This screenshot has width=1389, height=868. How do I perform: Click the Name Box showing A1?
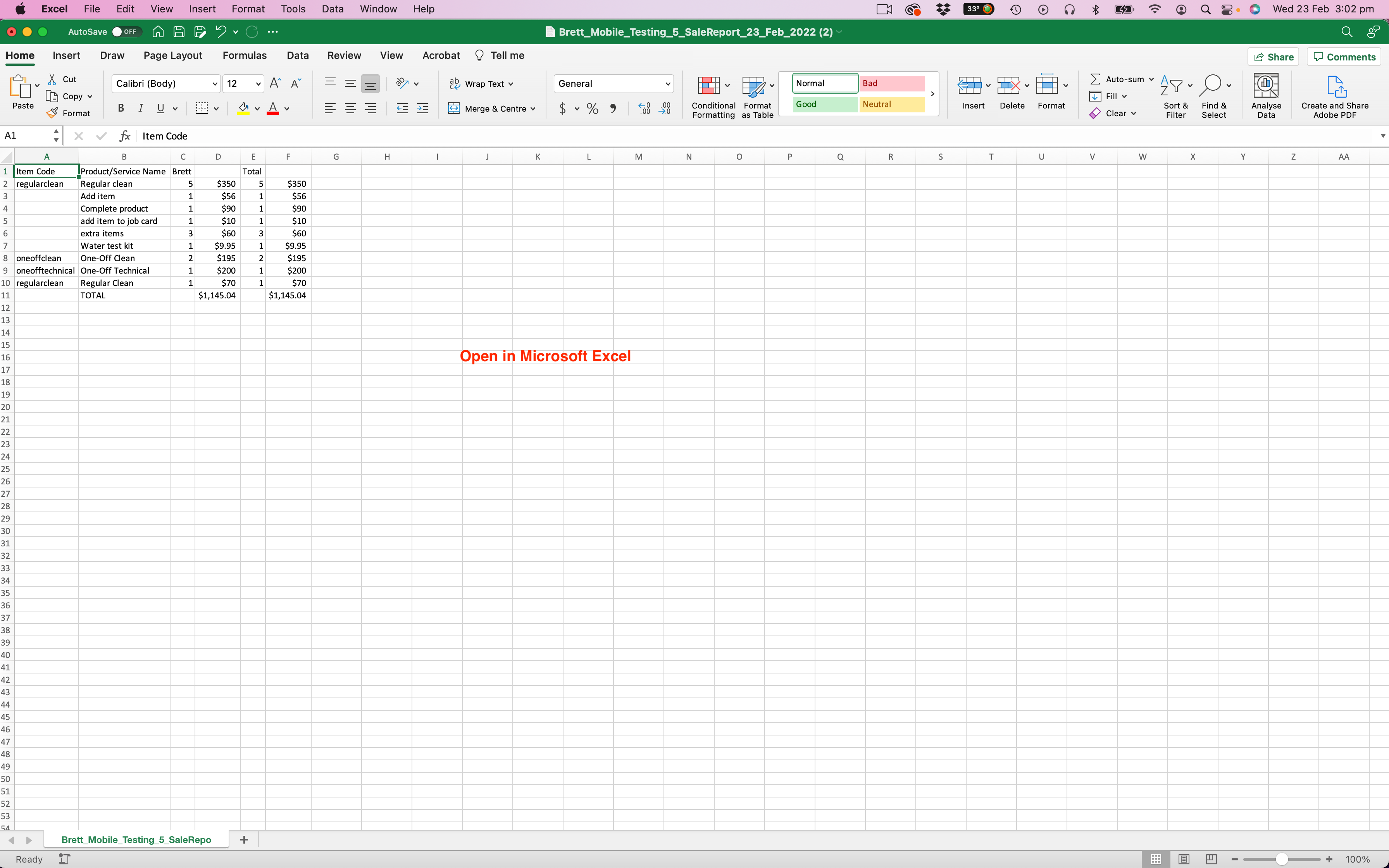26,136
